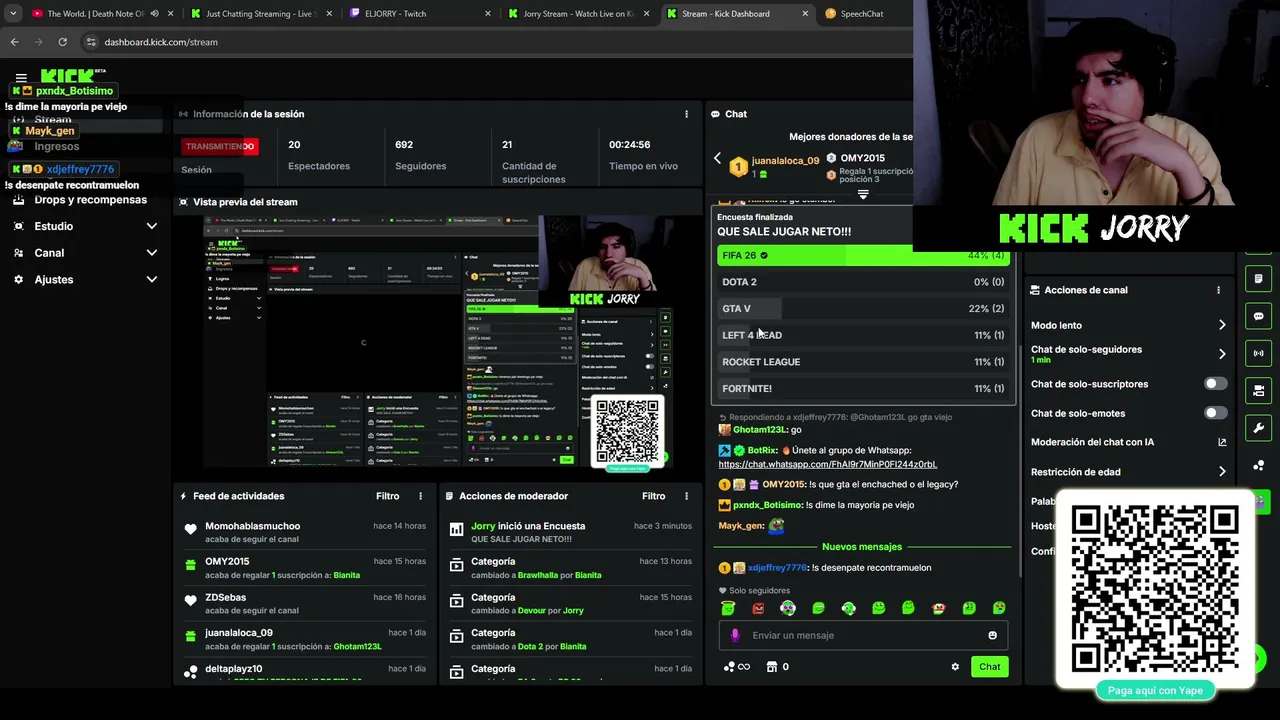Viewport: 1280px width, 720px height.
Task: Mute the Death Note YouTube tab audio
Action: coord(154,14)
